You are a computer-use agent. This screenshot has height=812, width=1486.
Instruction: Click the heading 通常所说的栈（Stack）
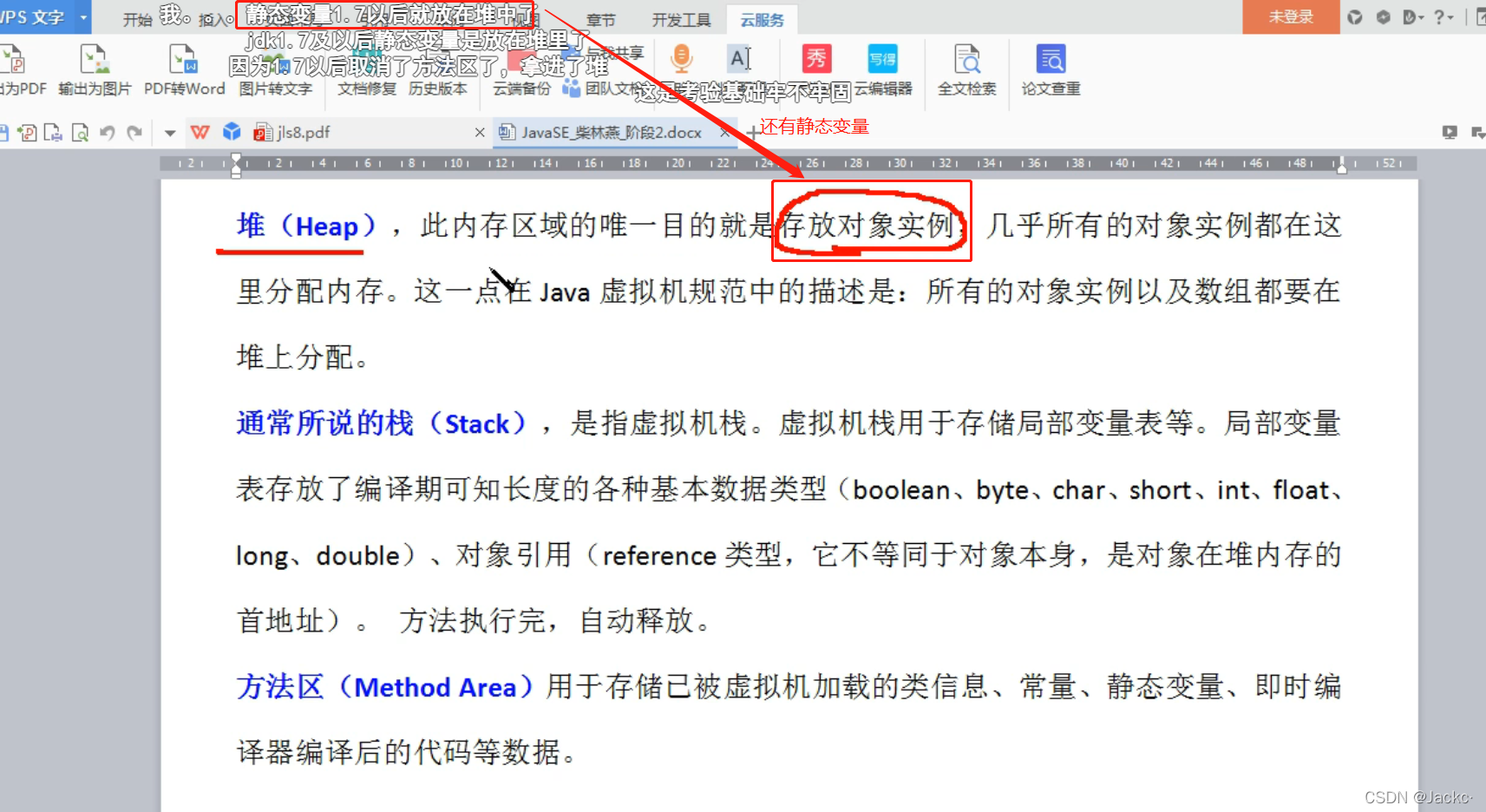click(x=382, y=423)
